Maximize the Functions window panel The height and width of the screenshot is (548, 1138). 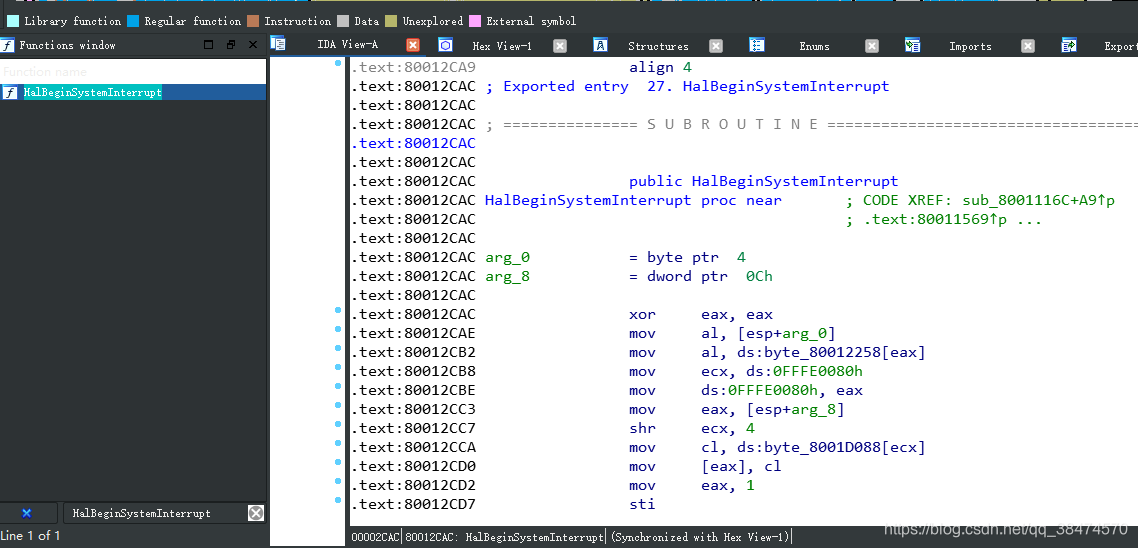click(x=209, y=45)
